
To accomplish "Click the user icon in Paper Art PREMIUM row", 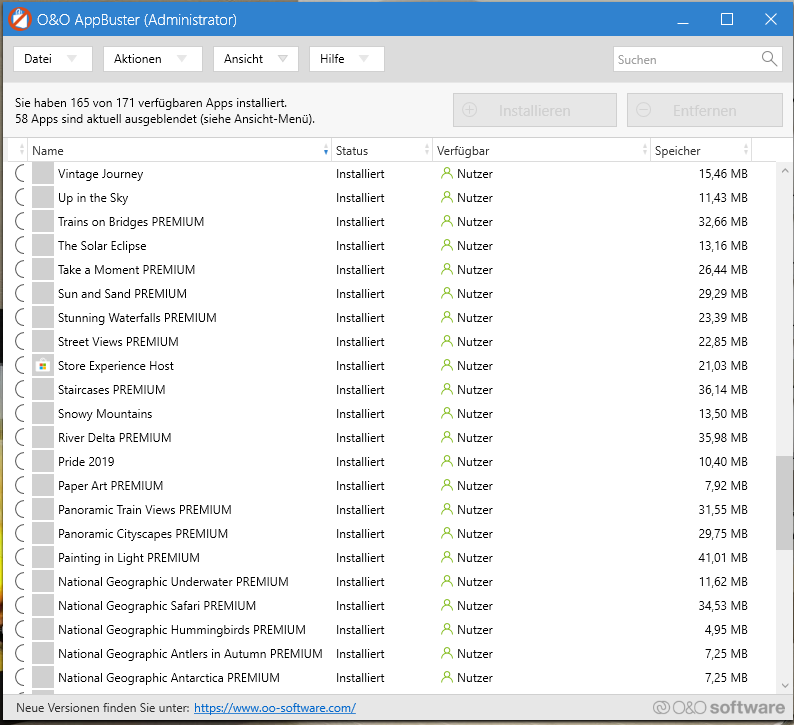I will pos(447,486).
